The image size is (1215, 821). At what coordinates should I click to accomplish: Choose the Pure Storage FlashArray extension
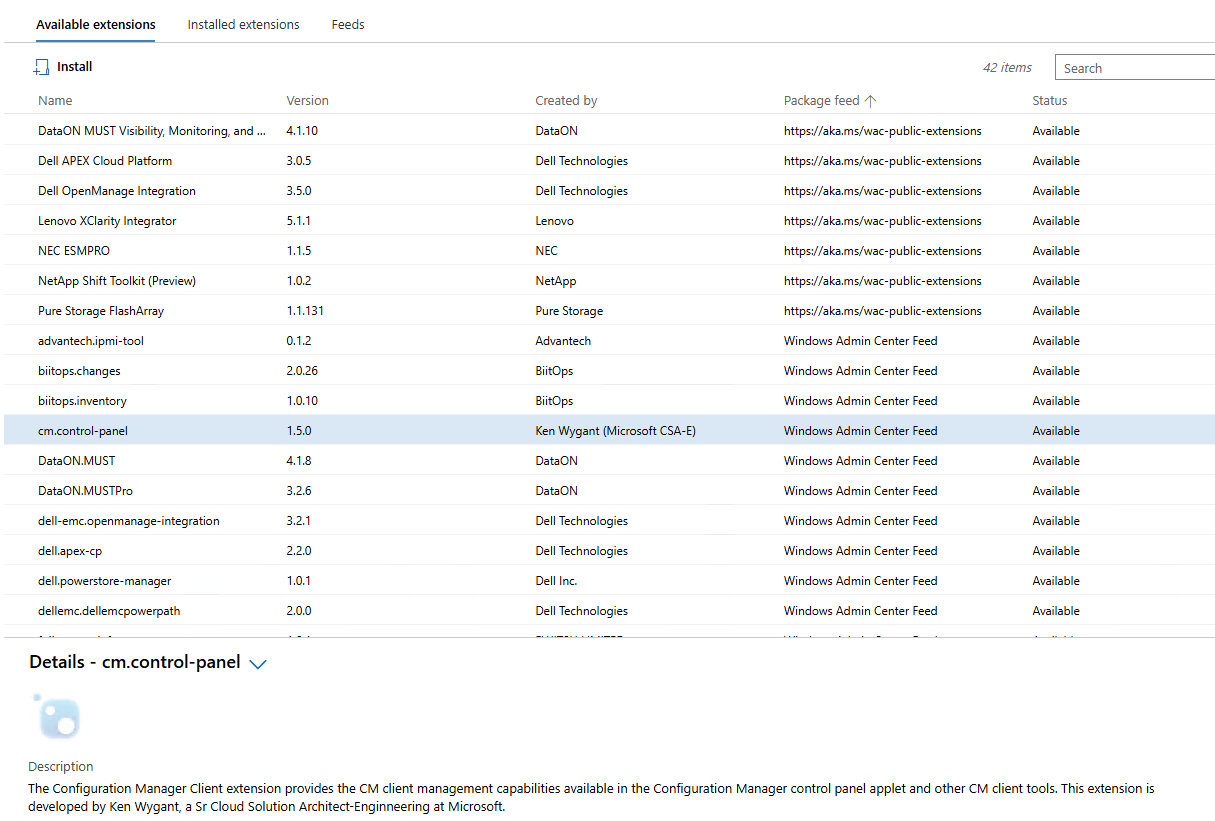101,311
